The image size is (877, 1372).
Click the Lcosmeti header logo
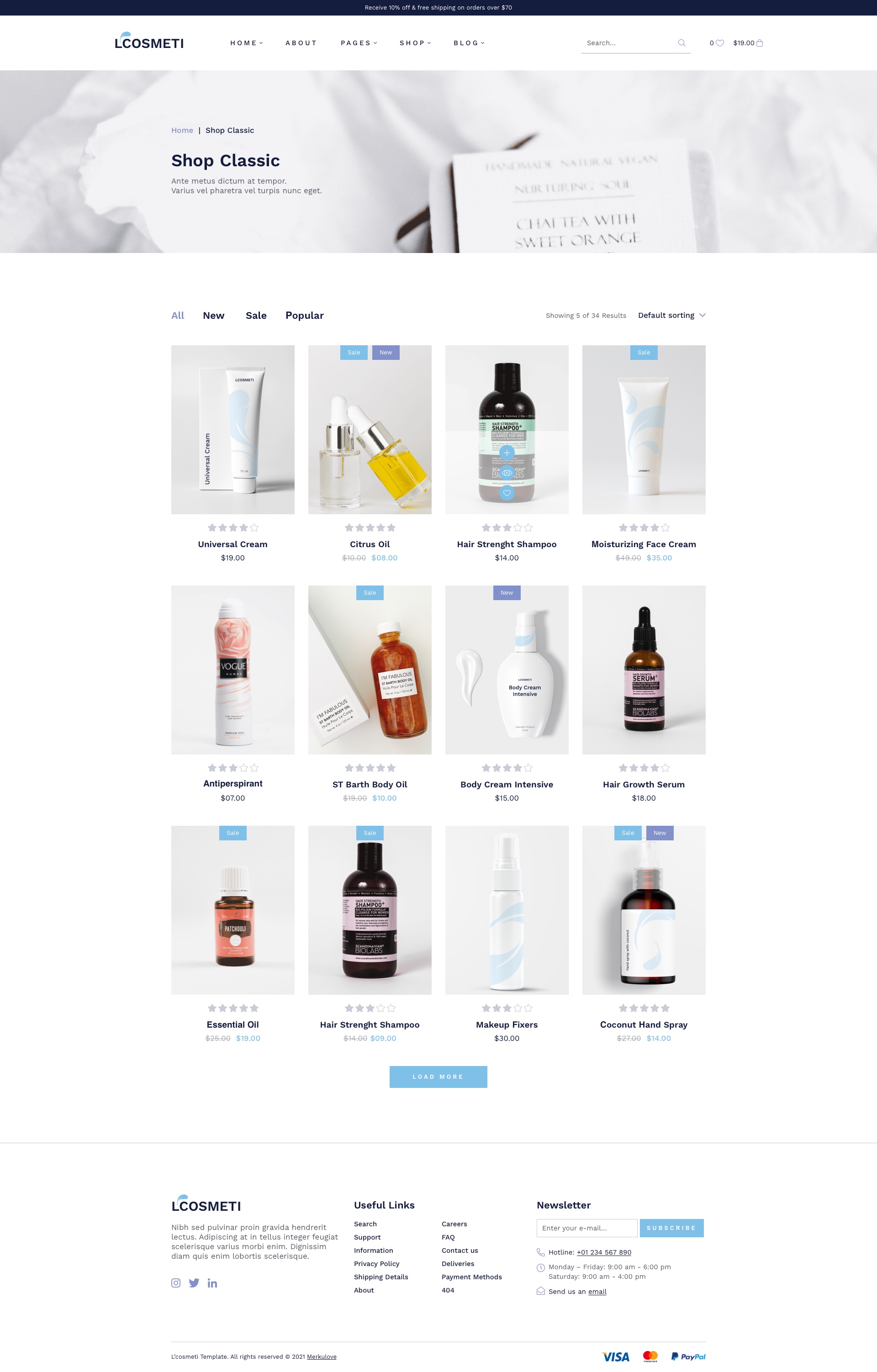[149, 41]
